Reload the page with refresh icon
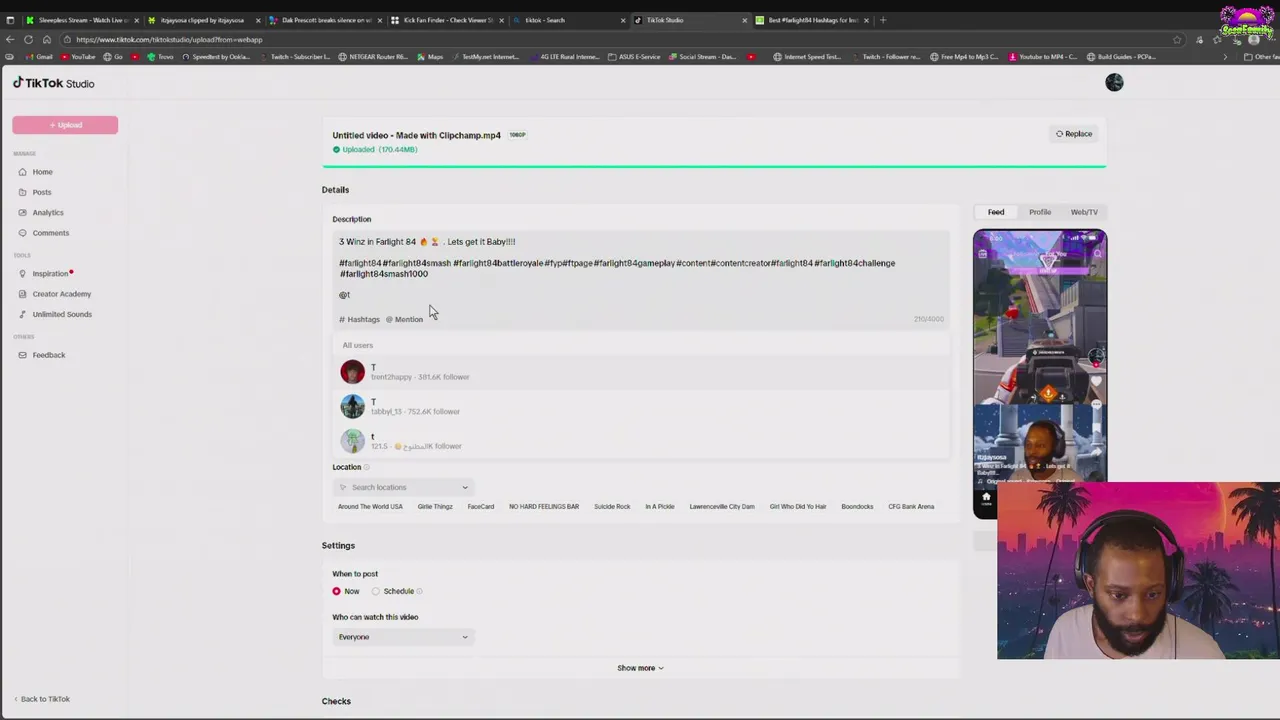 [28, 39]
